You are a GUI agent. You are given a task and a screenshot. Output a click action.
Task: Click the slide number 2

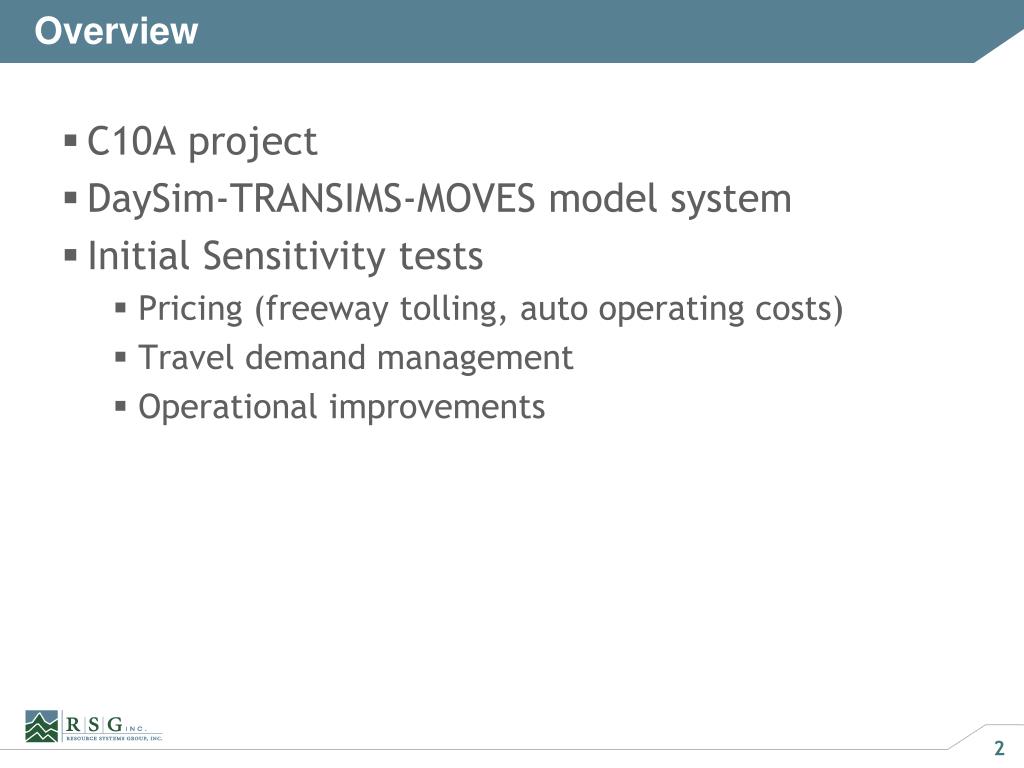(x=999, y=748)
